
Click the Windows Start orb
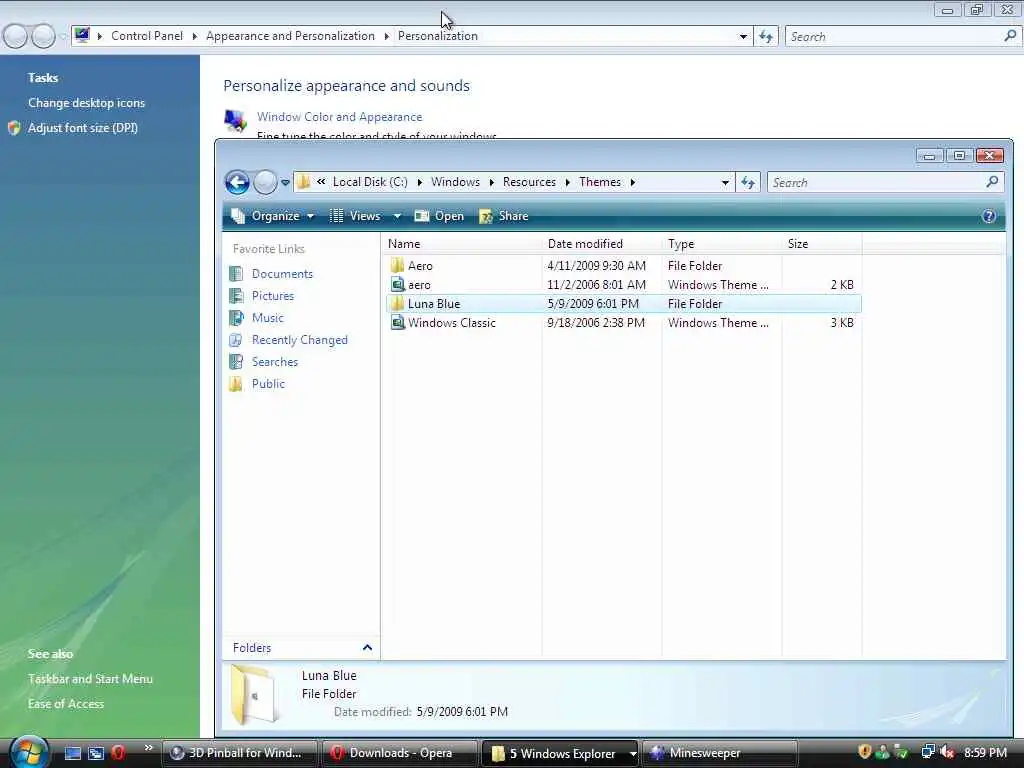point(29,752)
